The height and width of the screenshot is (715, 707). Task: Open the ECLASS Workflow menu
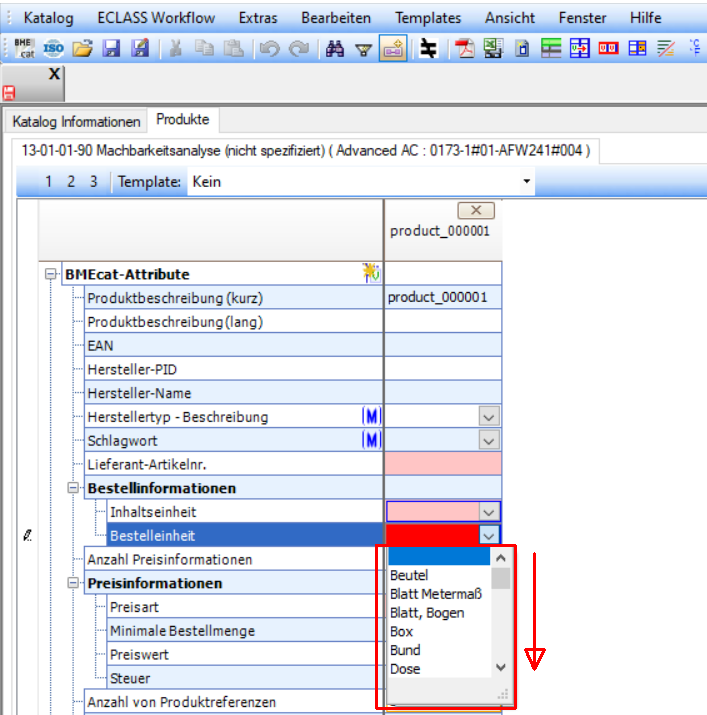point(156,18)
